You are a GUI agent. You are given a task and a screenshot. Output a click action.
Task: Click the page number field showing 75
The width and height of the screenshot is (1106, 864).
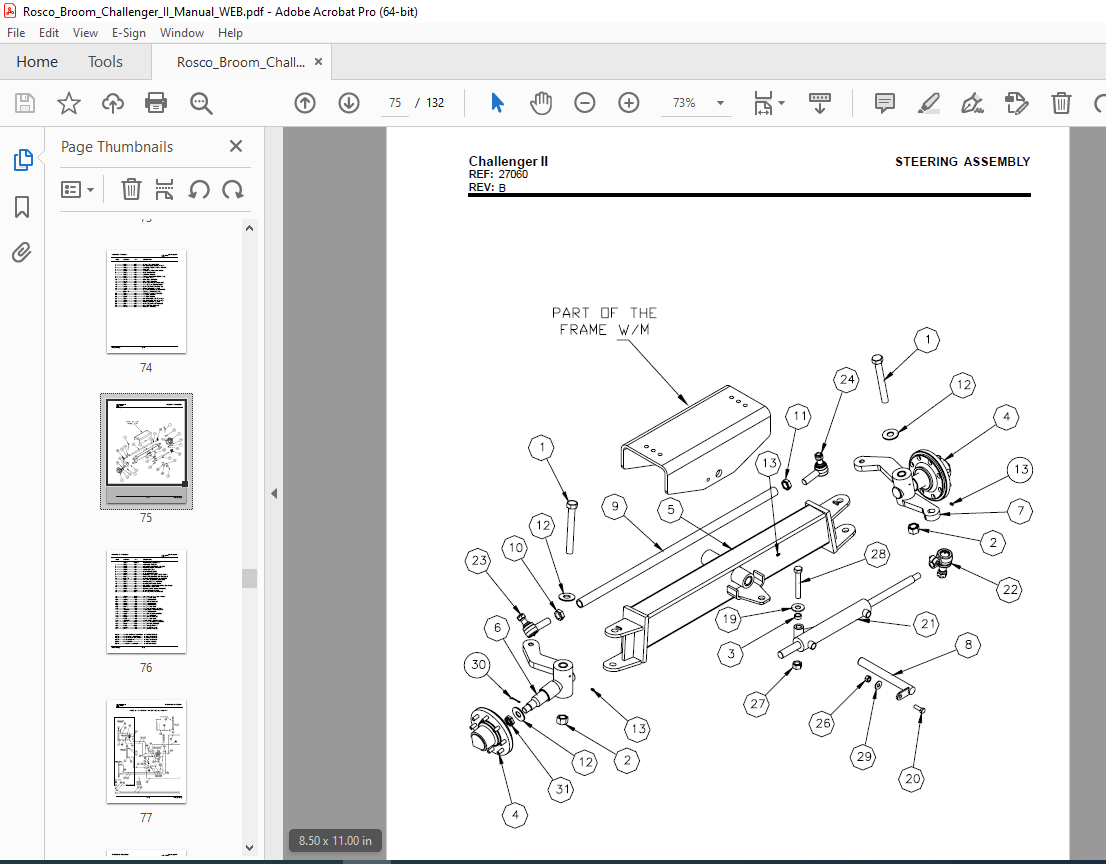coord(394,103)
